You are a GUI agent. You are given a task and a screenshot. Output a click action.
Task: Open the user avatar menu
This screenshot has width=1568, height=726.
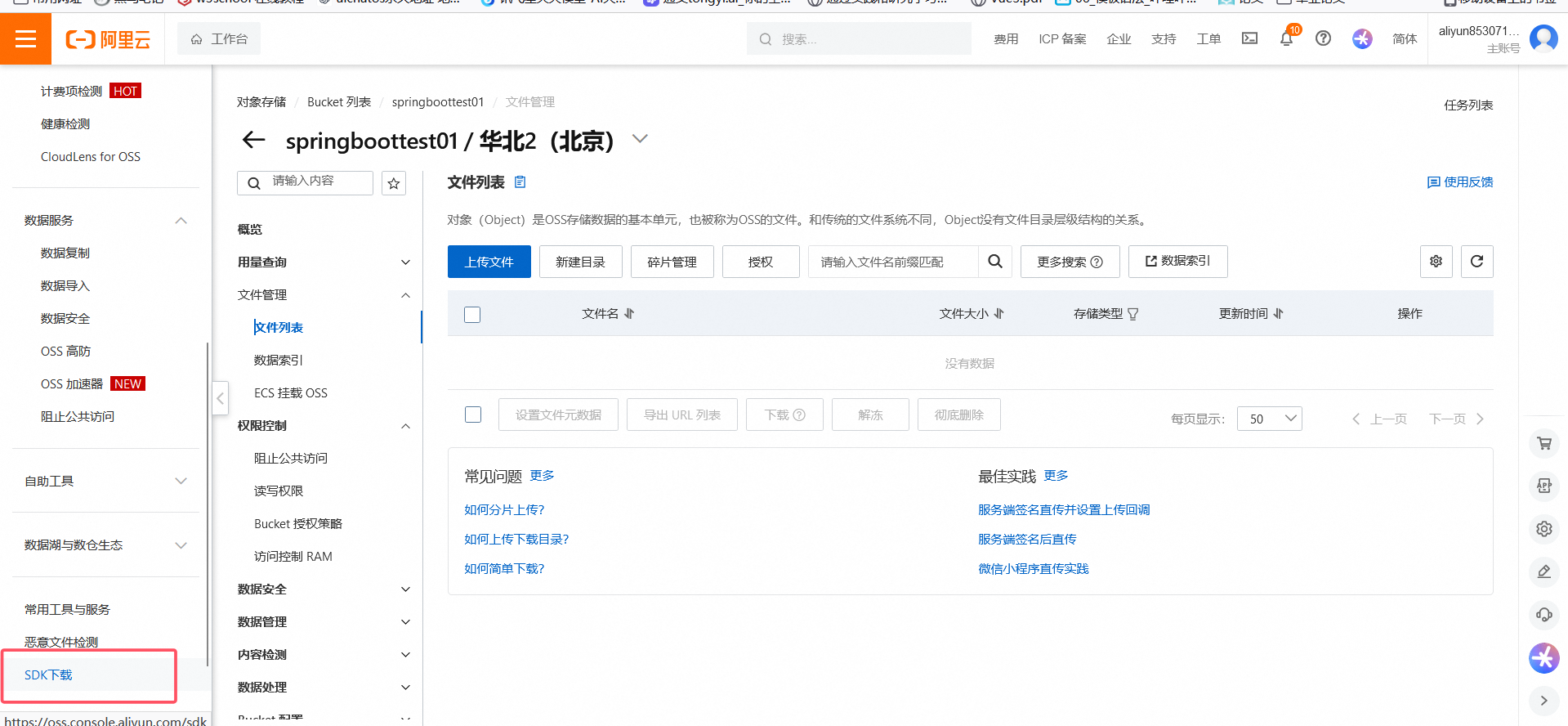tap(1543, 38)
